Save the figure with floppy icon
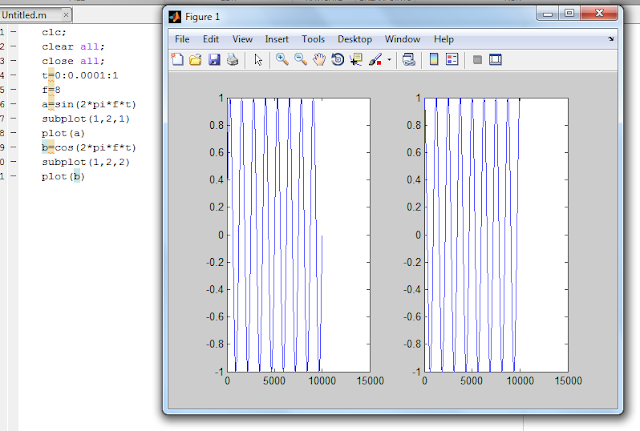The image size is (640, 431). 214,60
